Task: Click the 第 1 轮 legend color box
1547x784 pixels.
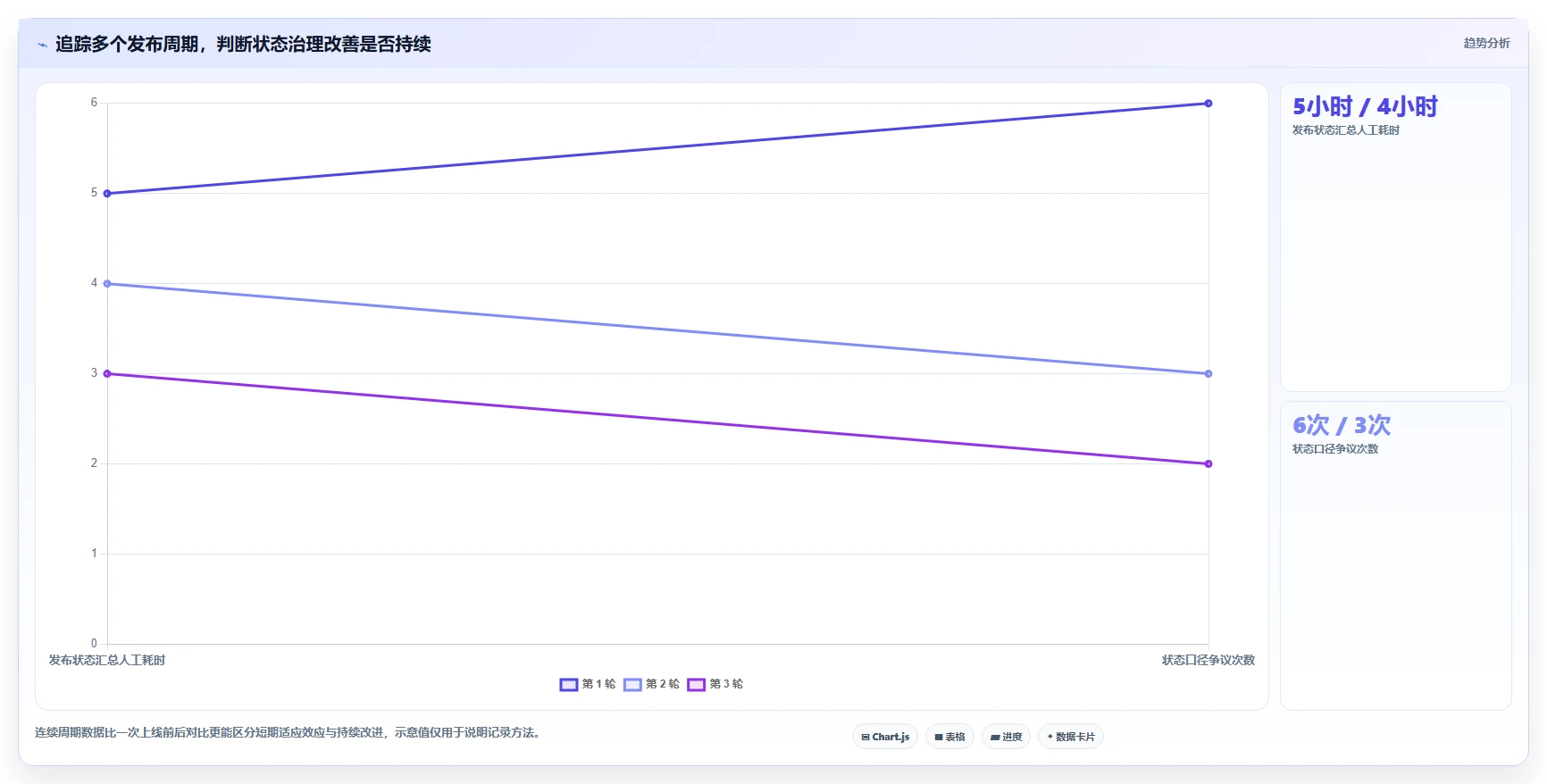Action: point(569,685)
